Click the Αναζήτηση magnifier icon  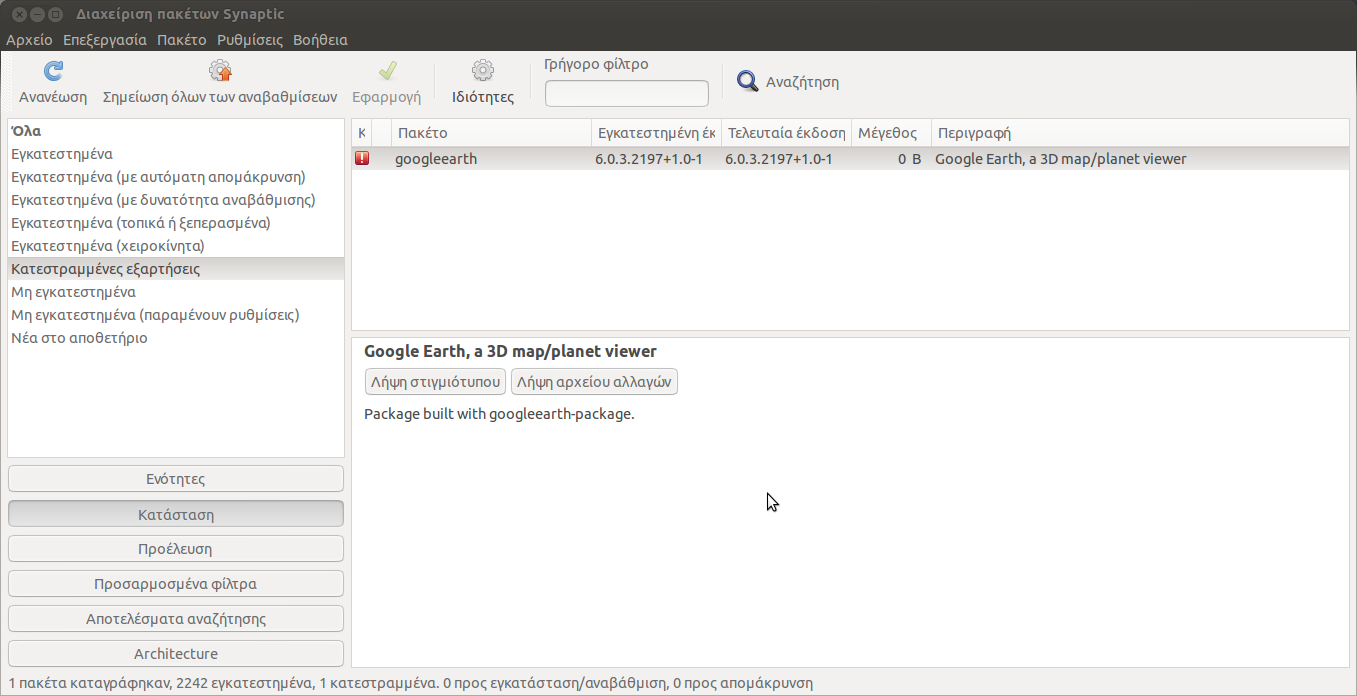(x=748, y=81)
